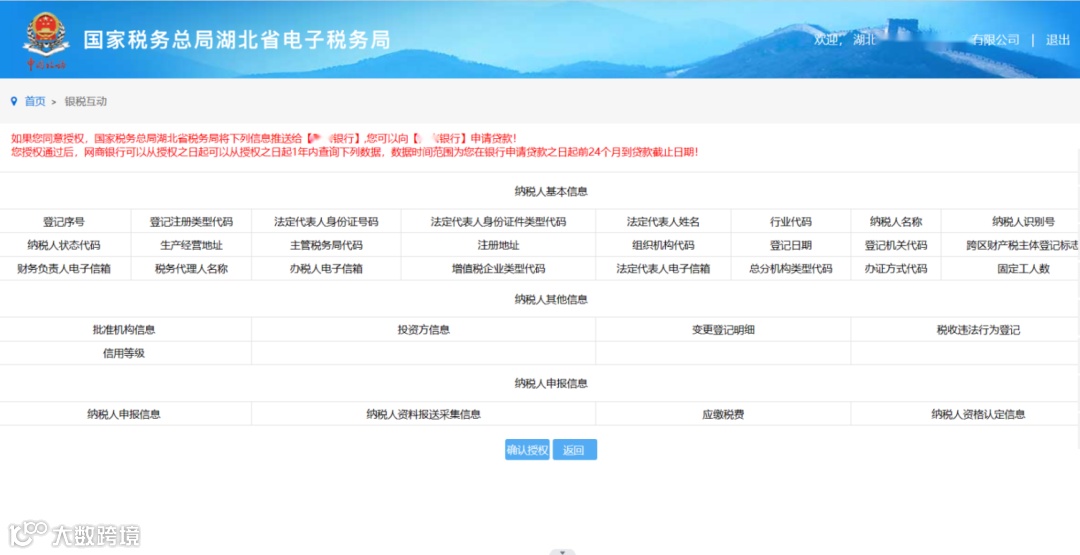Click 银税互动 breadcrumb text
The width and height of the screenshot is (1080, 555).
(x=85, y=101)
